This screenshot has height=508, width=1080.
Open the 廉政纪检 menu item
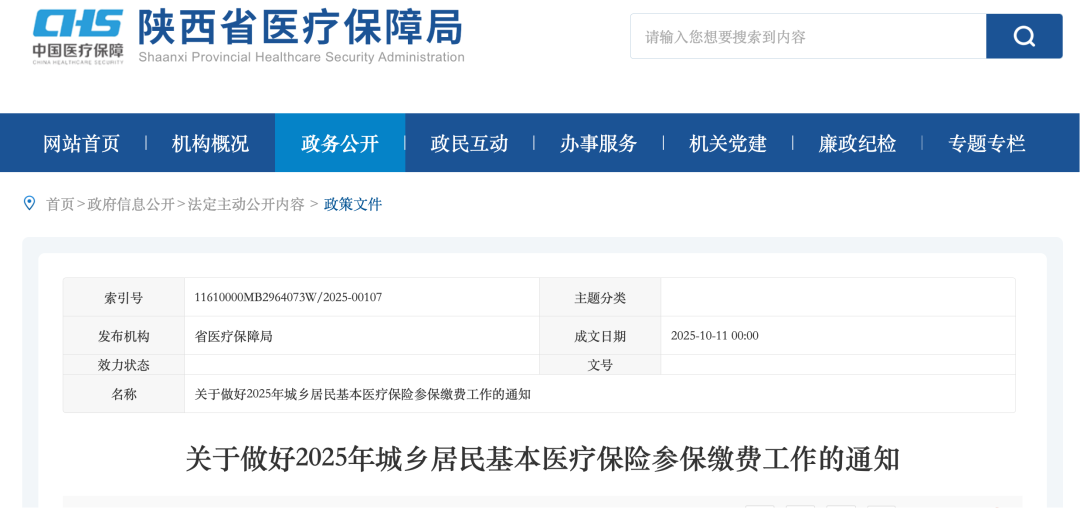click(x=857, y=143)
